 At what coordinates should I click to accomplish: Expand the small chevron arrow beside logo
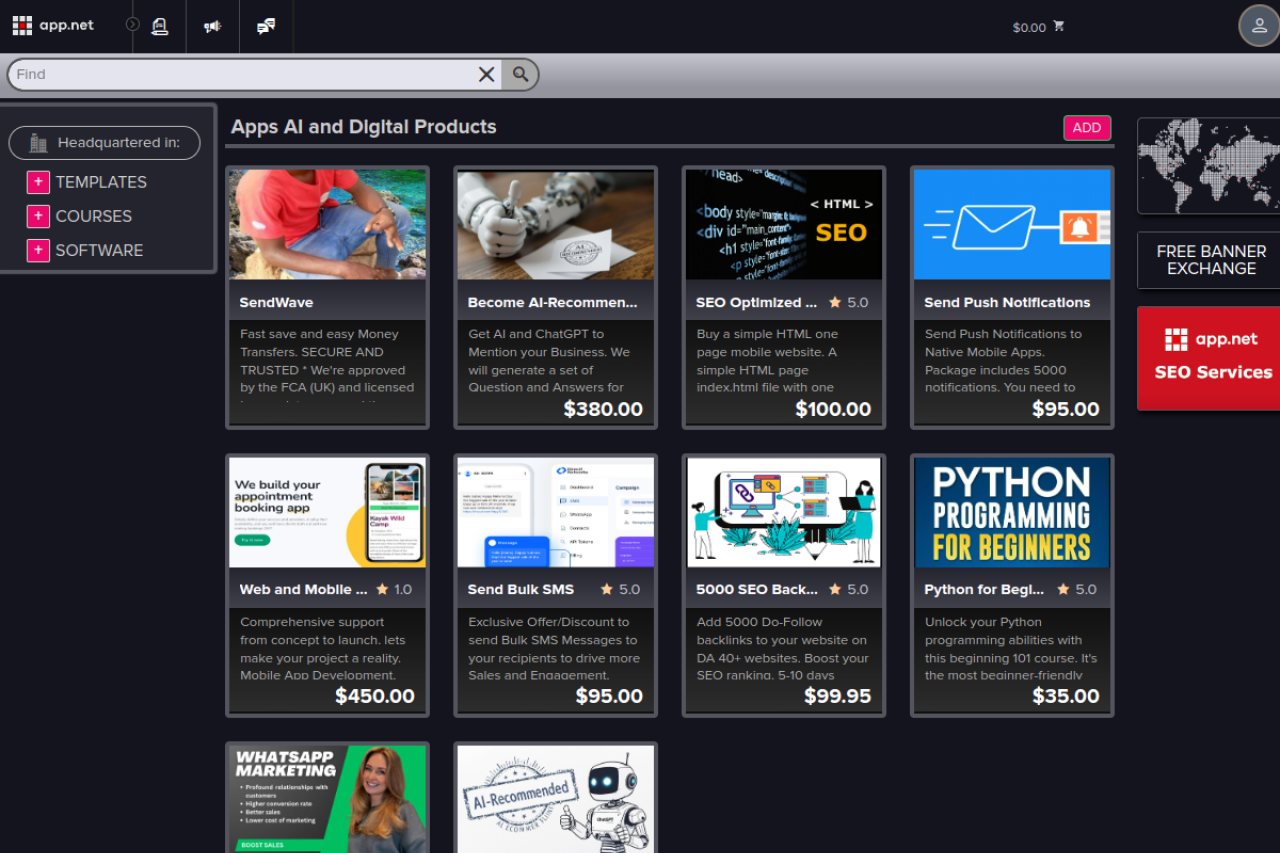[132, 24]
